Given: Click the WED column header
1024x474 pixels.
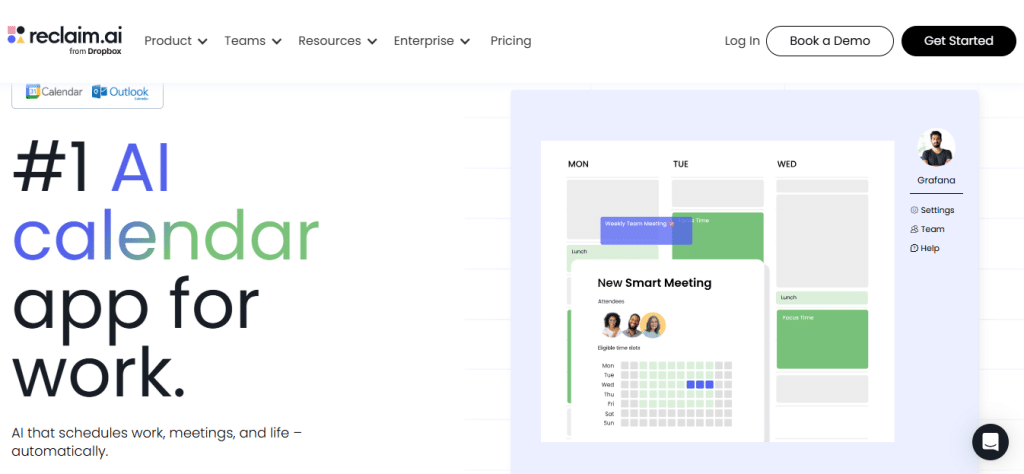Looking at the screenshot, I should [786, 164].
